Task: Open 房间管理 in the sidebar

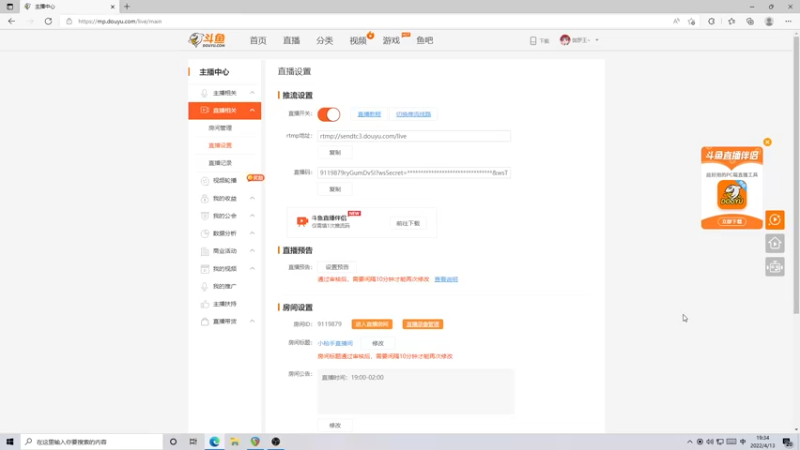Action: coord(220,128)
